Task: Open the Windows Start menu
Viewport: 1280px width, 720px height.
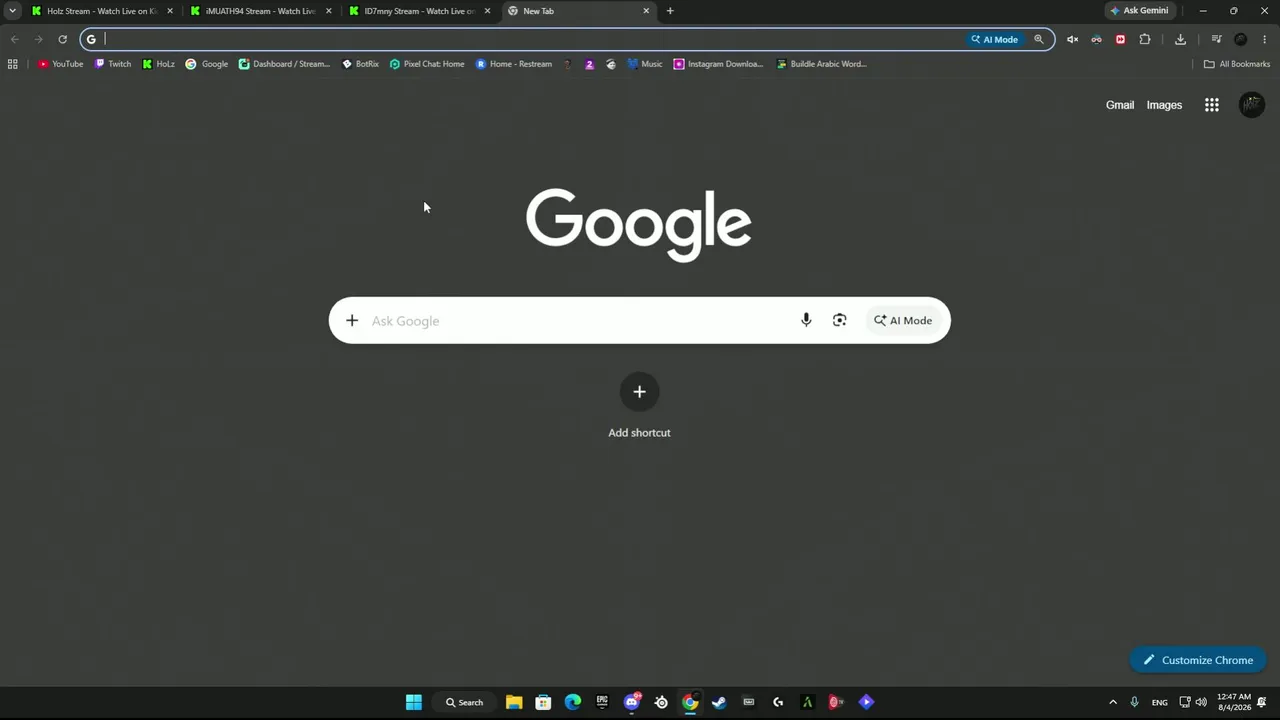Action: 414,702
